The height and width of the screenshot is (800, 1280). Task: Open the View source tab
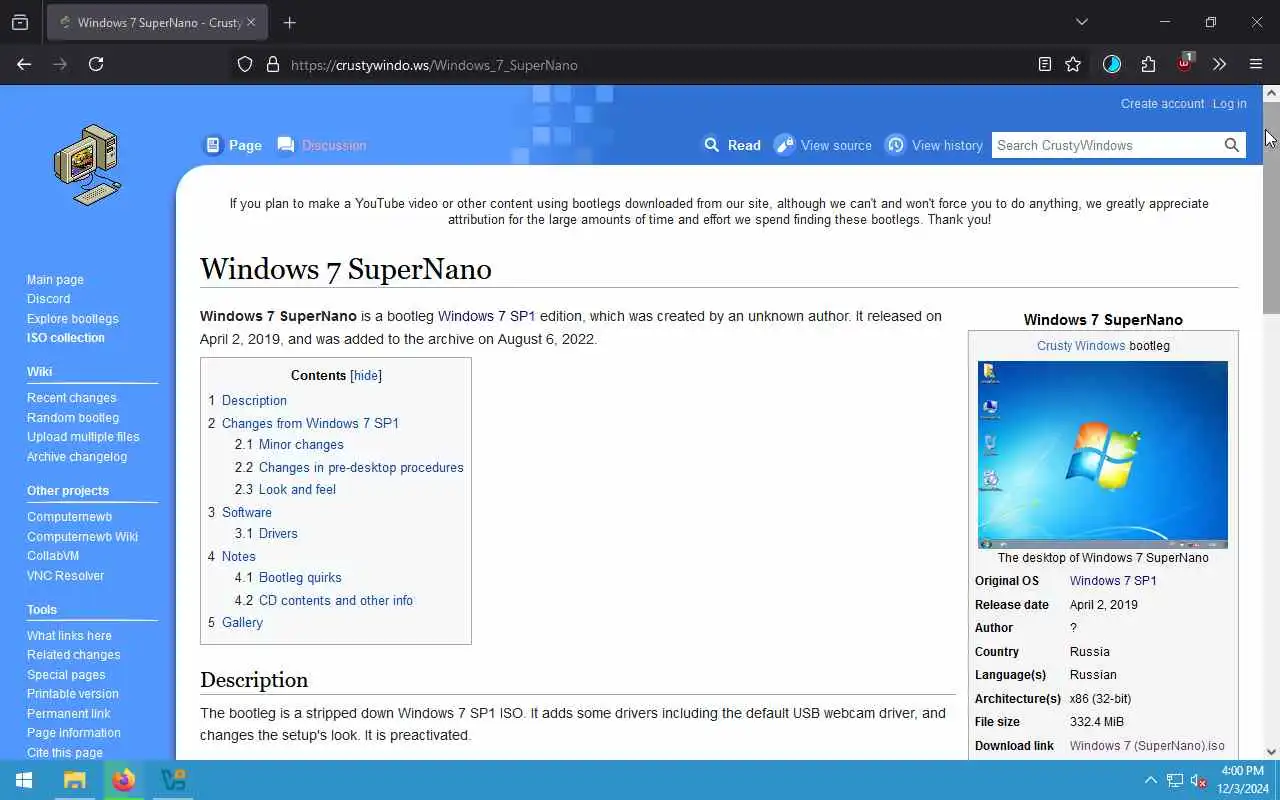tap(823, 145)
